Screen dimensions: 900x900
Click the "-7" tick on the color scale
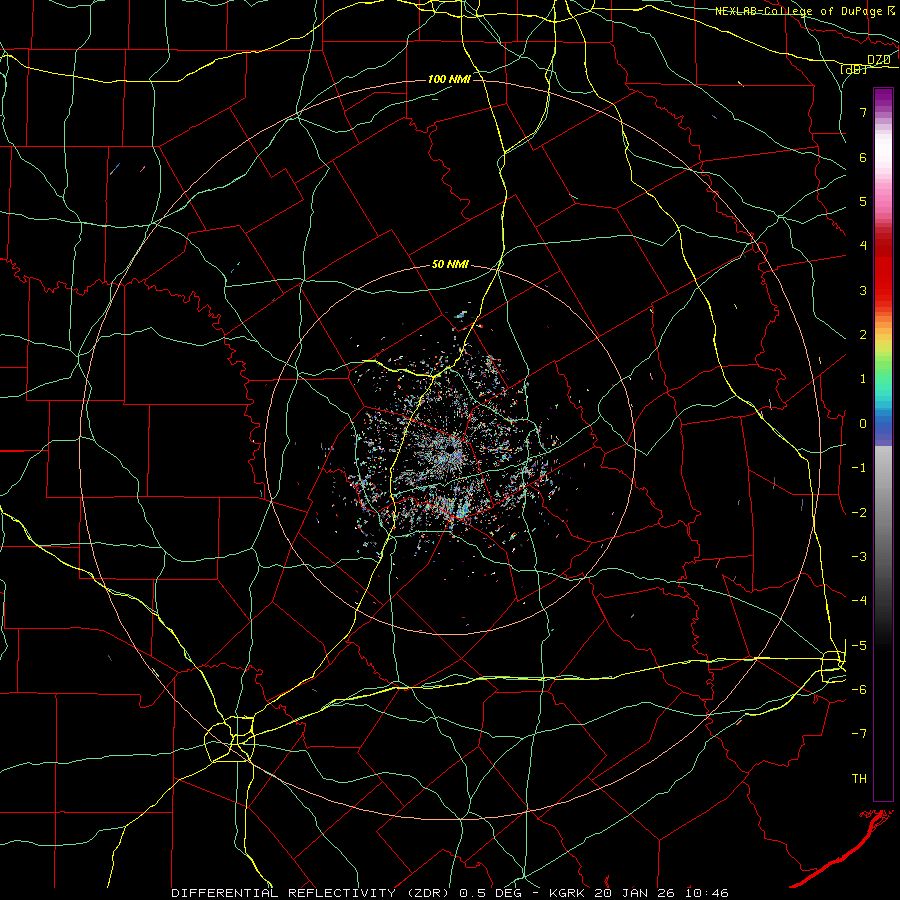click(859, 734)
